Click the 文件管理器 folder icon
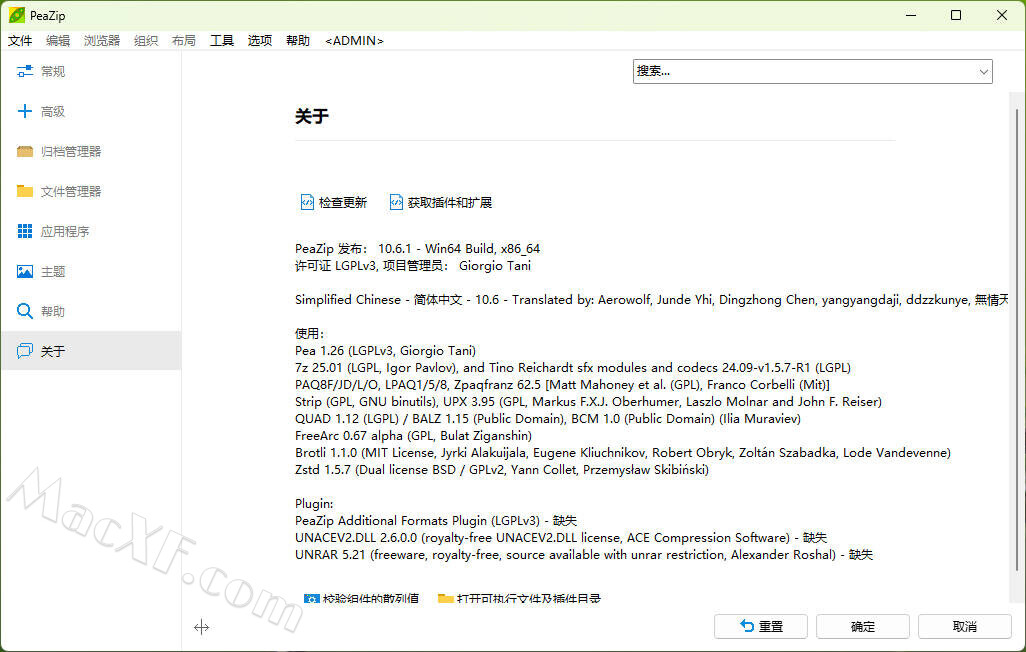 tap(25, 191)
